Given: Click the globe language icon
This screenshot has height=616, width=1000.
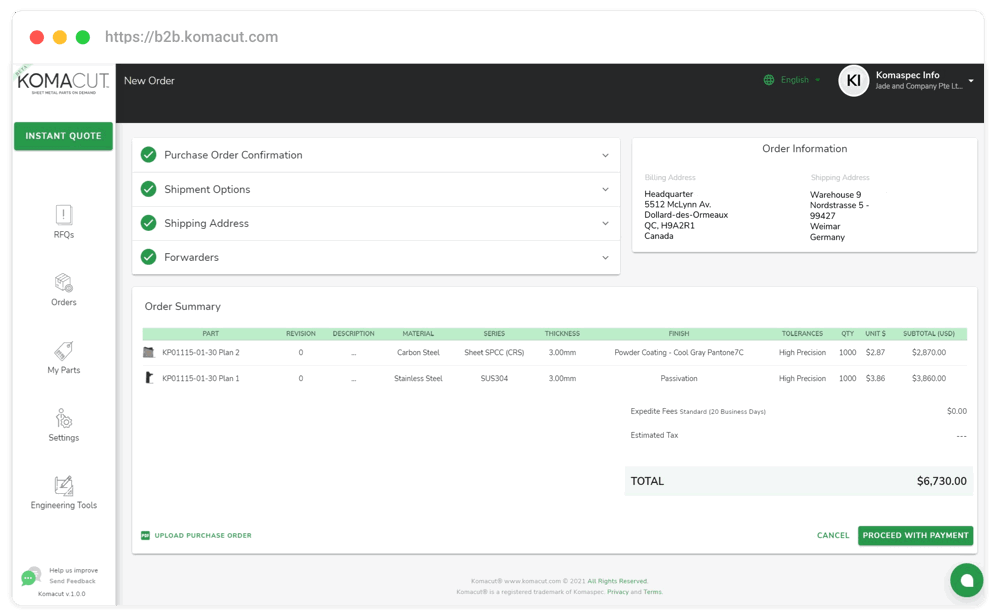Looking at the screenshot, I should (769, 80).
